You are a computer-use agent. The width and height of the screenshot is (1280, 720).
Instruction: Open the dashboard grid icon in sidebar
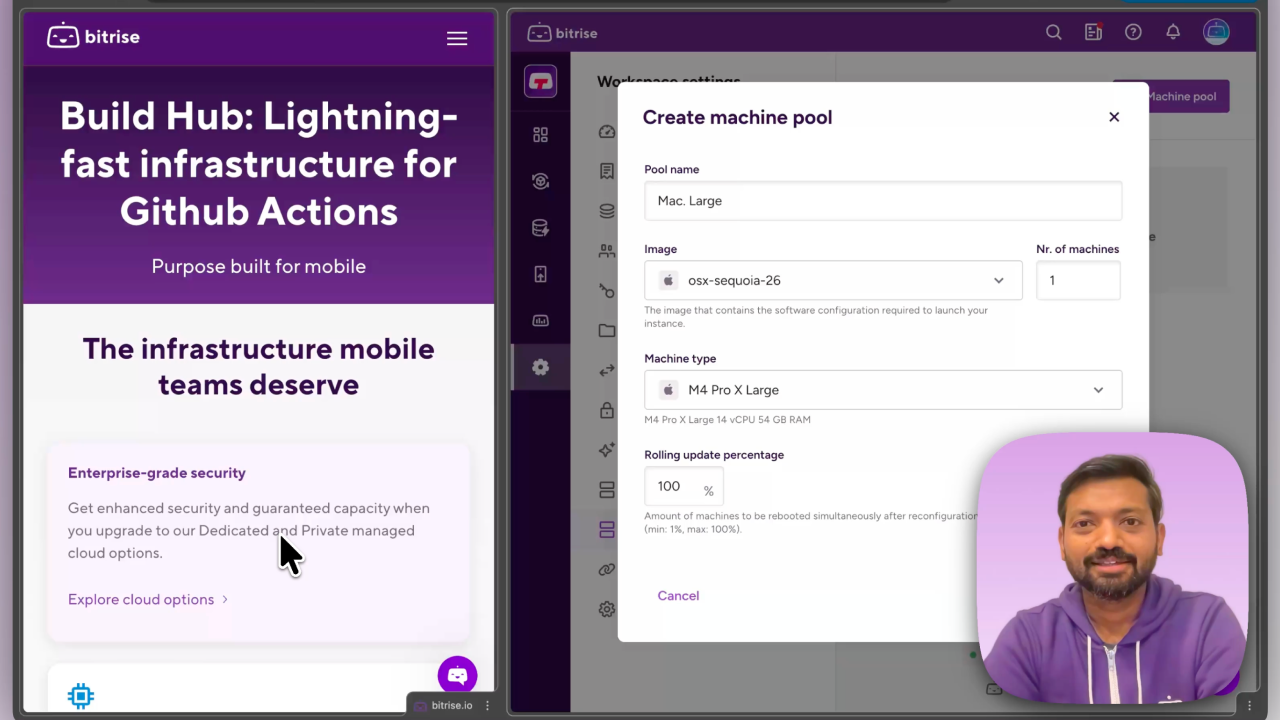click(x=540, y=135)
